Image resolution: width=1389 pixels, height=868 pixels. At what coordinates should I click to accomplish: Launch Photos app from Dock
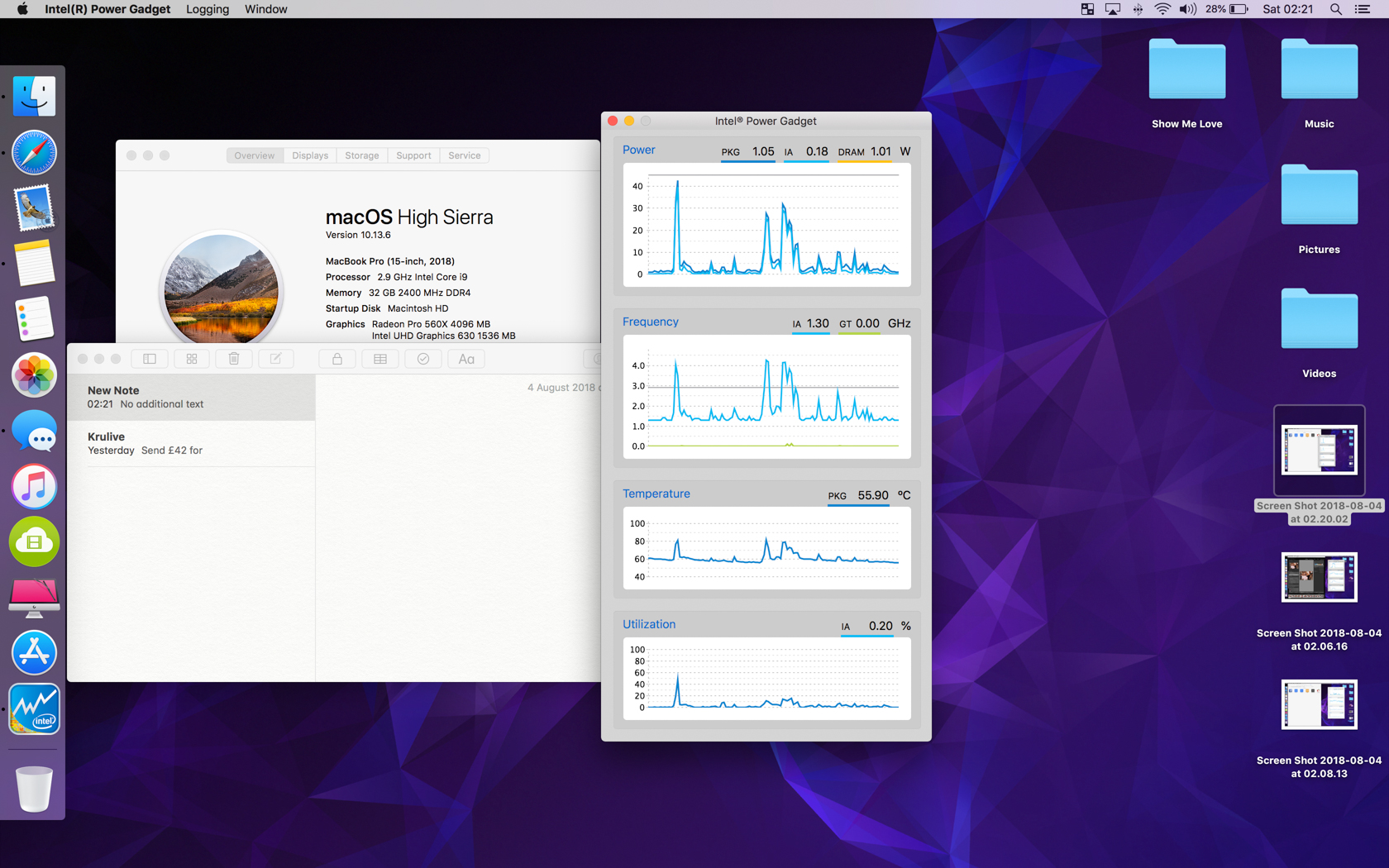pos(34,374)
